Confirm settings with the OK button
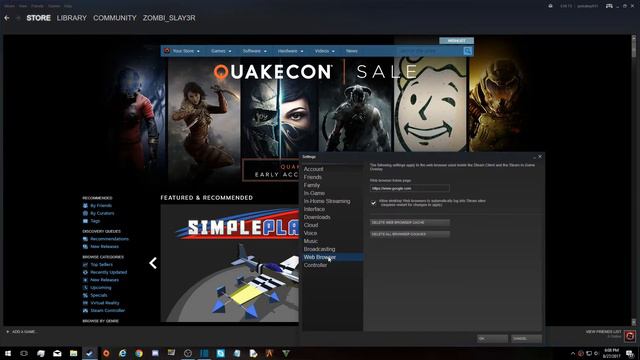The image size is (640, 360). 493,338
